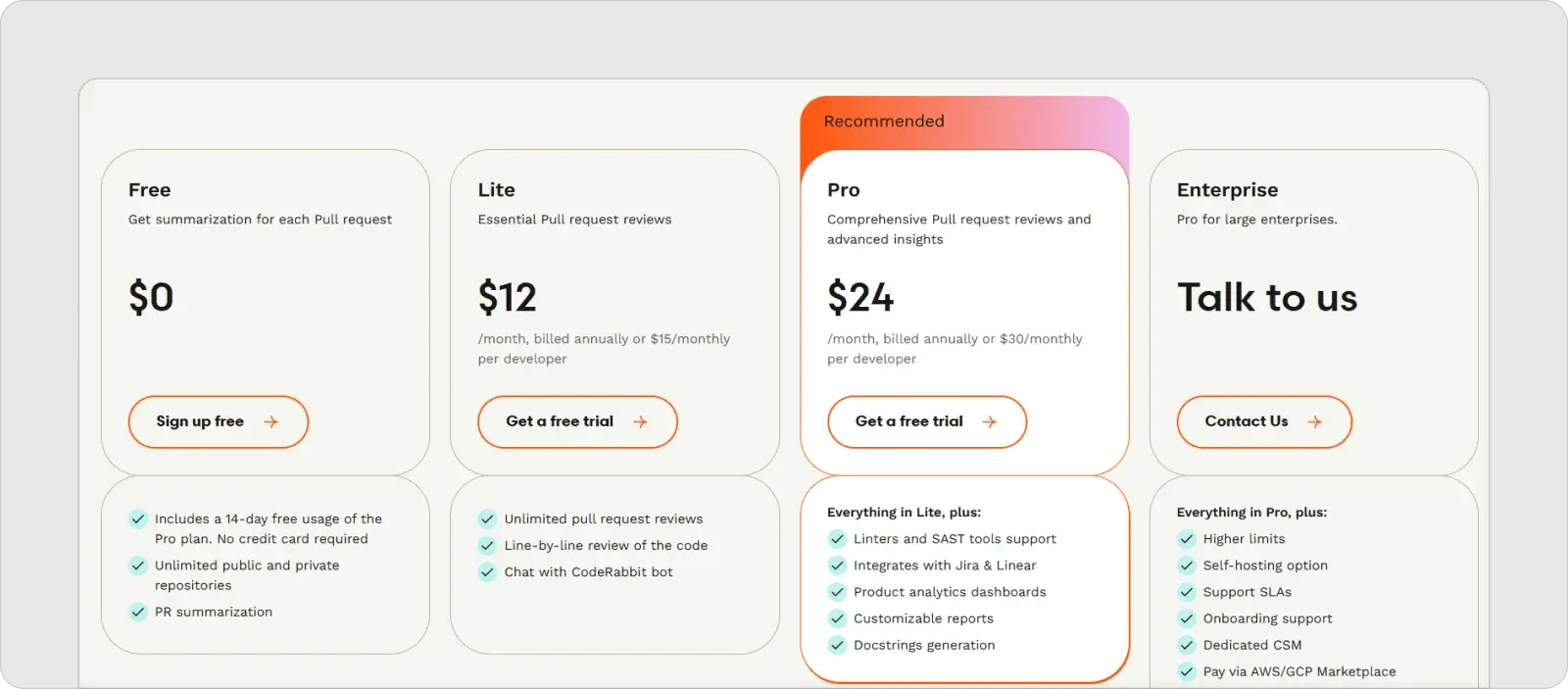Image resolution: width=1568 pixels, height=689 pixels.
Task: Click the Sign up free button
Action: coord(218,421)
